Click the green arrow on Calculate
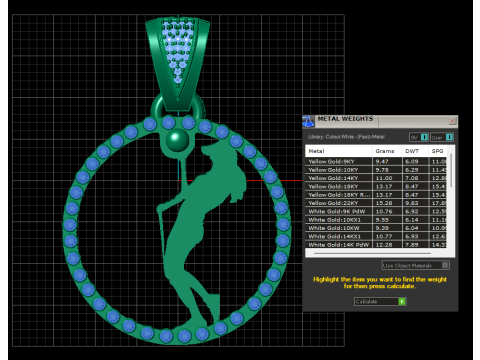The width and height of the screenshot is (480, 360). (x=402, y=301)
